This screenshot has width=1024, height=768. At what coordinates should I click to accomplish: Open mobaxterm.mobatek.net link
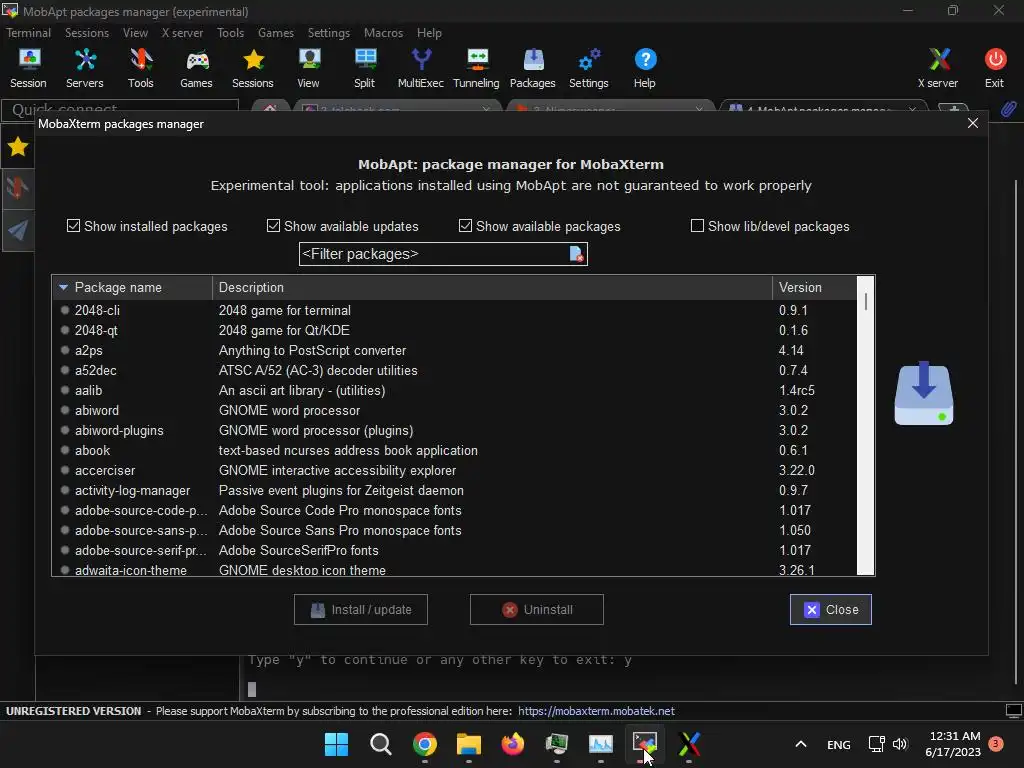tap(596, 711)
